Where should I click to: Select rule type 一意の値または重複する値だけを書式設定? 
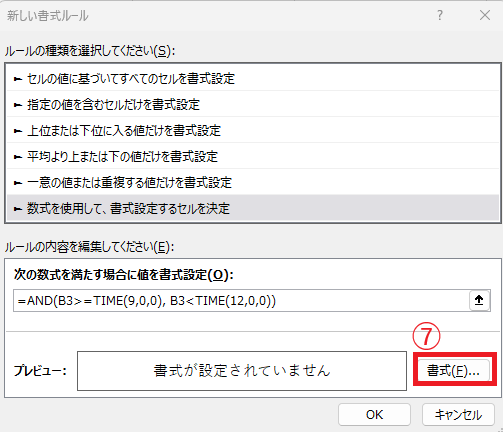tap(253, 183)
